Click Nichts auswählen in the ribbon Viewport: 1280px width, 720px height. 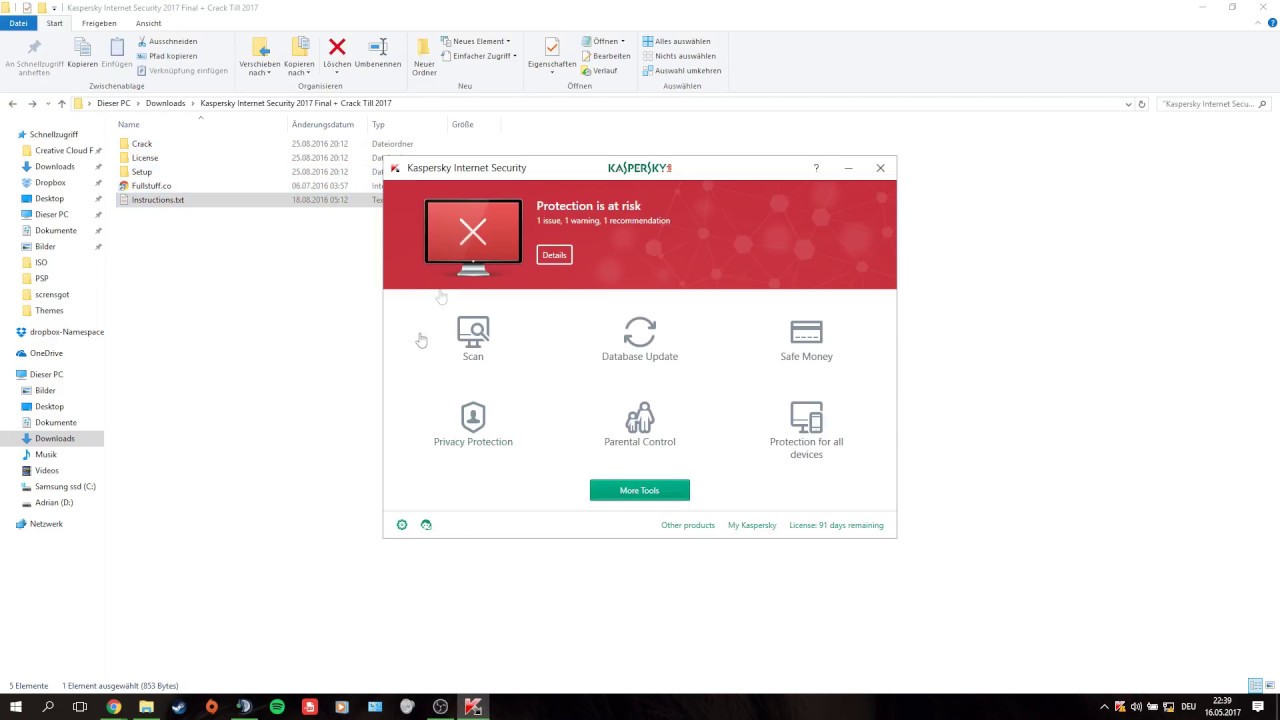point(680,56)
